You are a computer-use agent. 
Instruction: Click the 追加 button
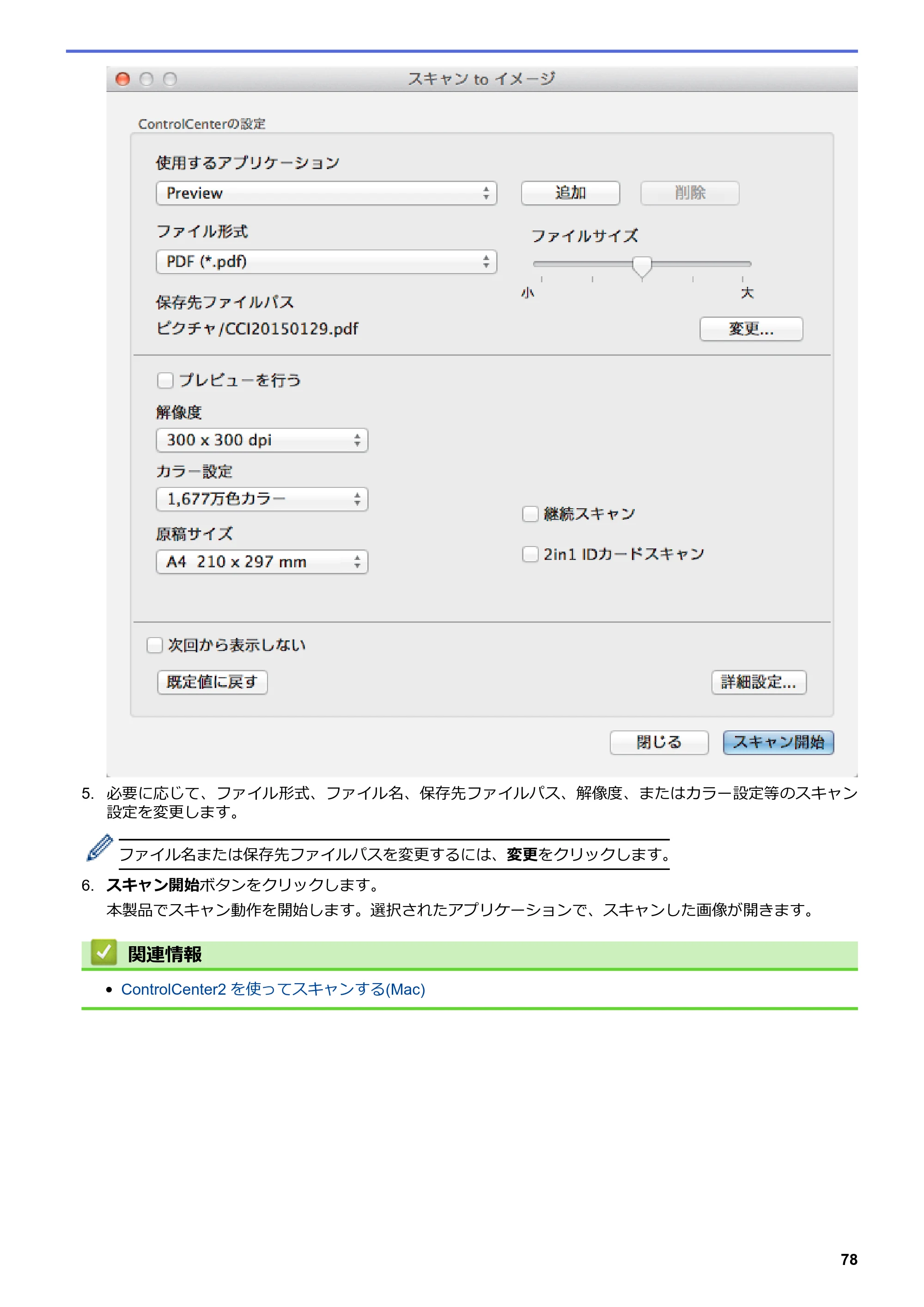point(571,193)
